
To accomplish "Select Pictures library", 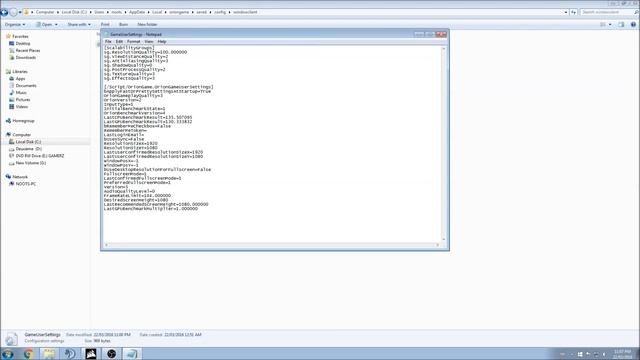I will [23, 100].
